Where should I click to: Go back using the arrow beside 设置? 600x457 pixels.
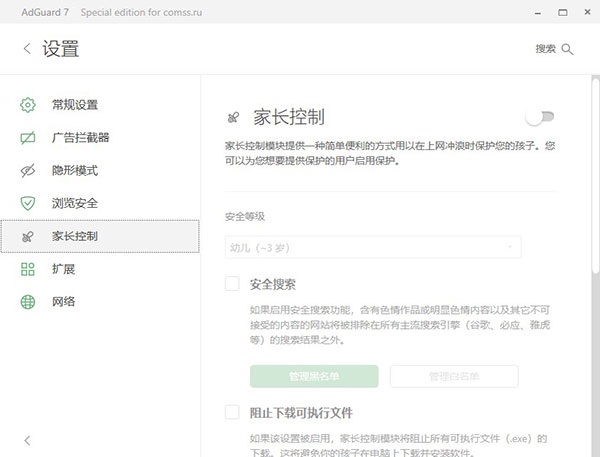coord(26,49)
